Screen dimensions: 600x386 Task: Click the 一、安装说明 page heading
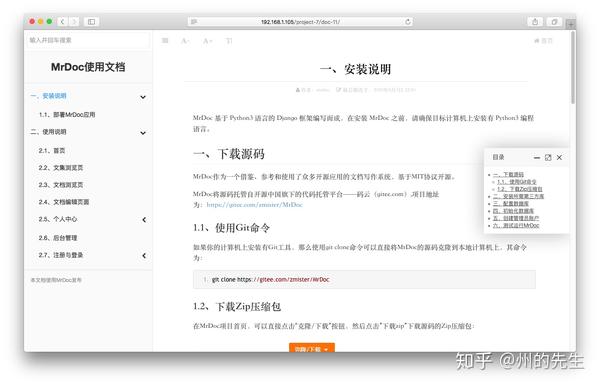[355, 70]
